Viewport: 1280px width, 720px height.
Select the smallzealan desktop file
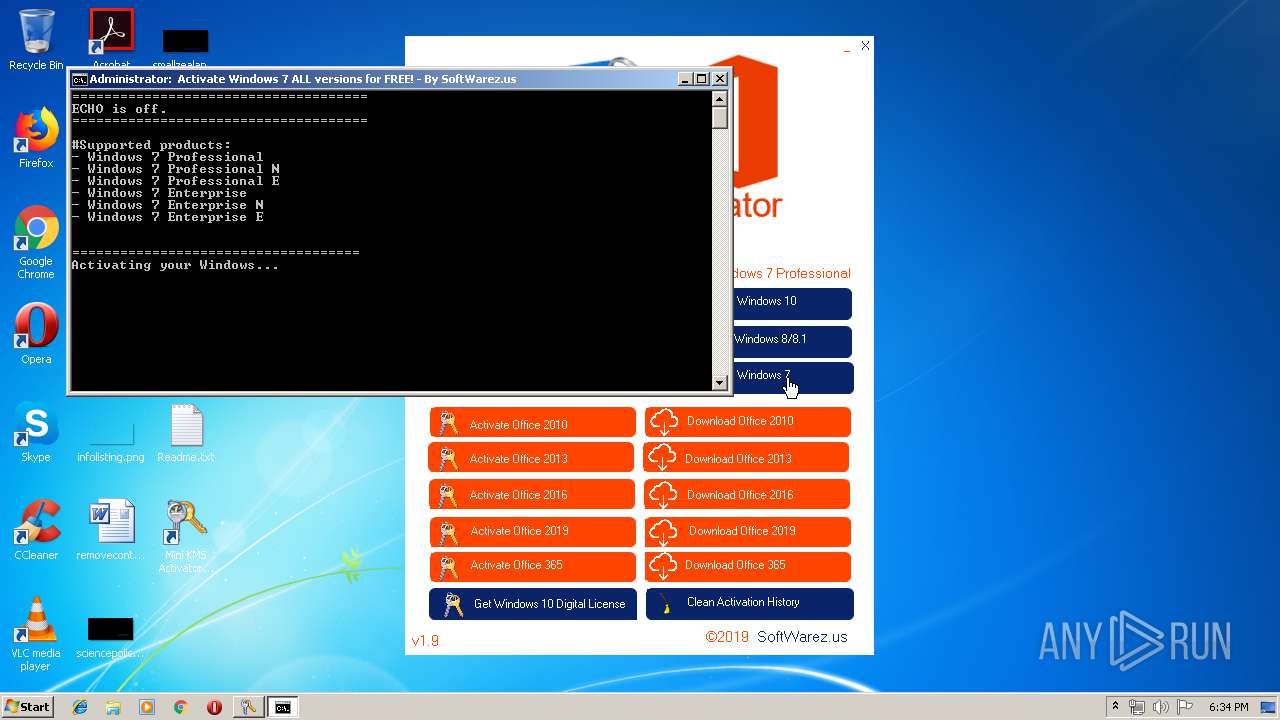point(186,47)
